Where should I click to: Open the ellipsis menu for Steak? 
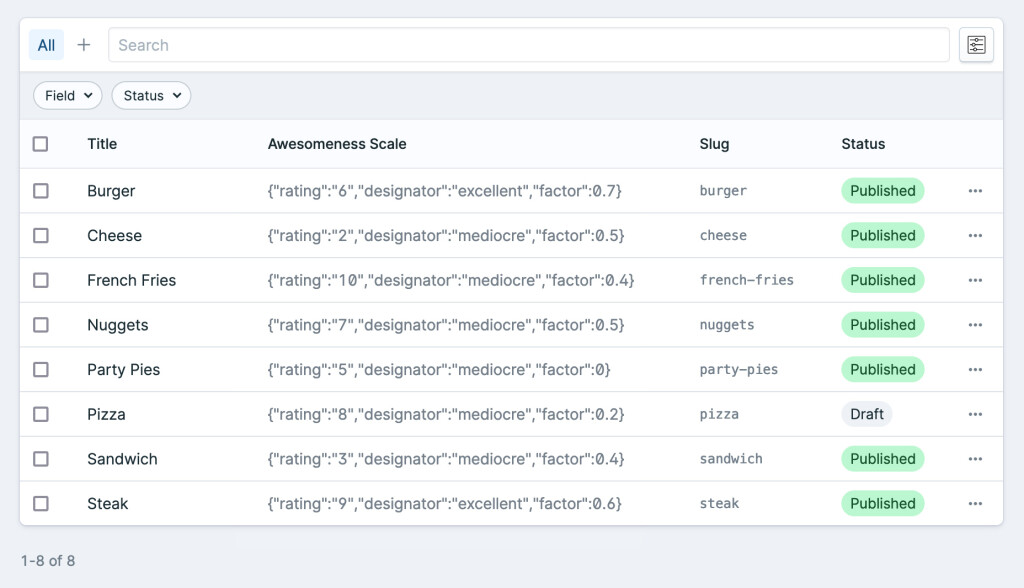(975, 504)
